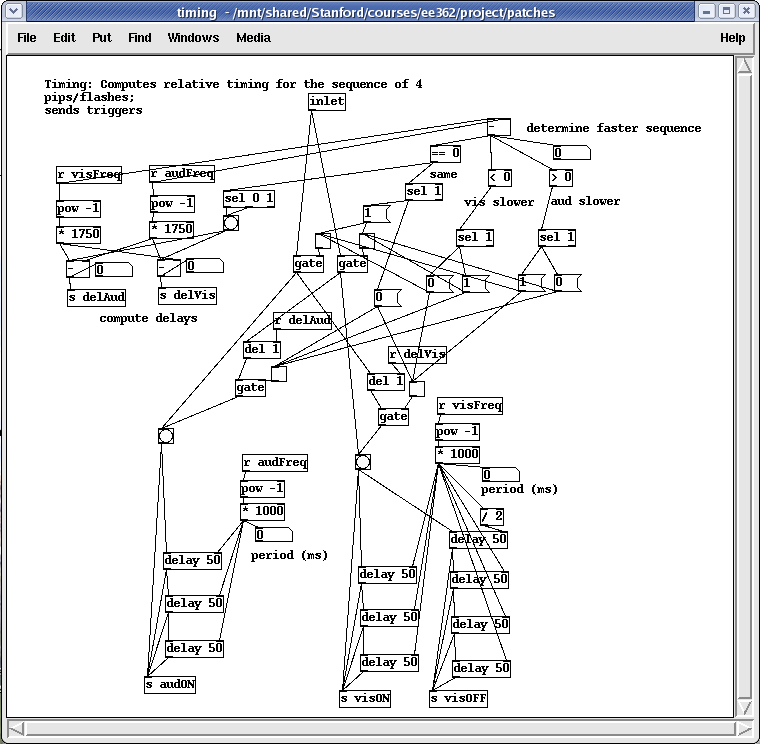
Task: Click the bang button below sel 0 1
Action: [x=231, y=224]
